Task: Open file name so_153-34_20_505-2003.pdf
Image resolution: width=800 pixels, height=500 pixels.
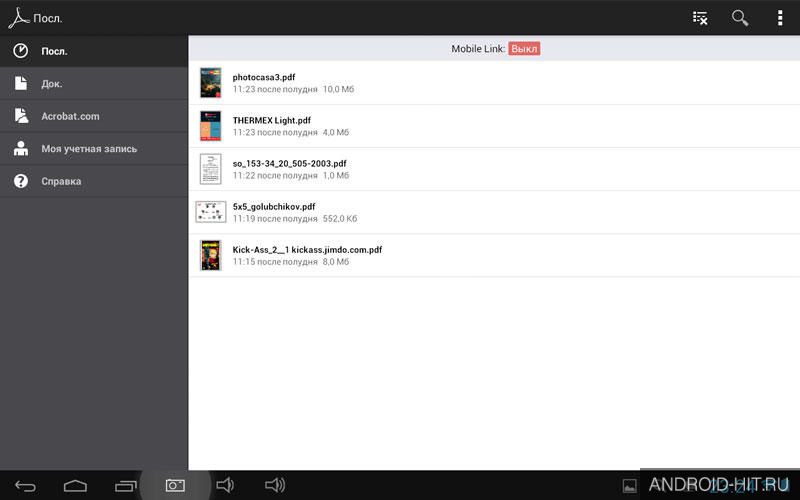Action: click(x=289, y=163)
